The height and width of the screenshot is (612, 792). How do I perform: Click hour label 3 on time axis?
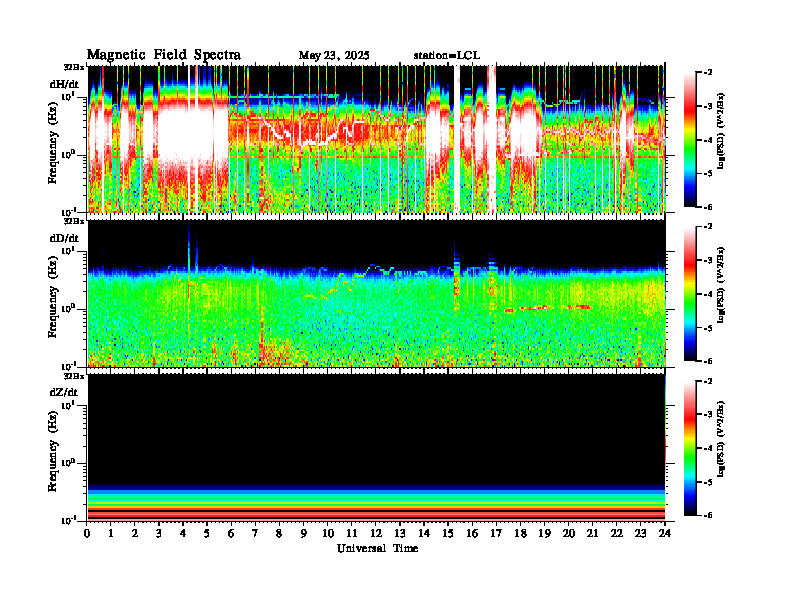[x=159, y=534]
